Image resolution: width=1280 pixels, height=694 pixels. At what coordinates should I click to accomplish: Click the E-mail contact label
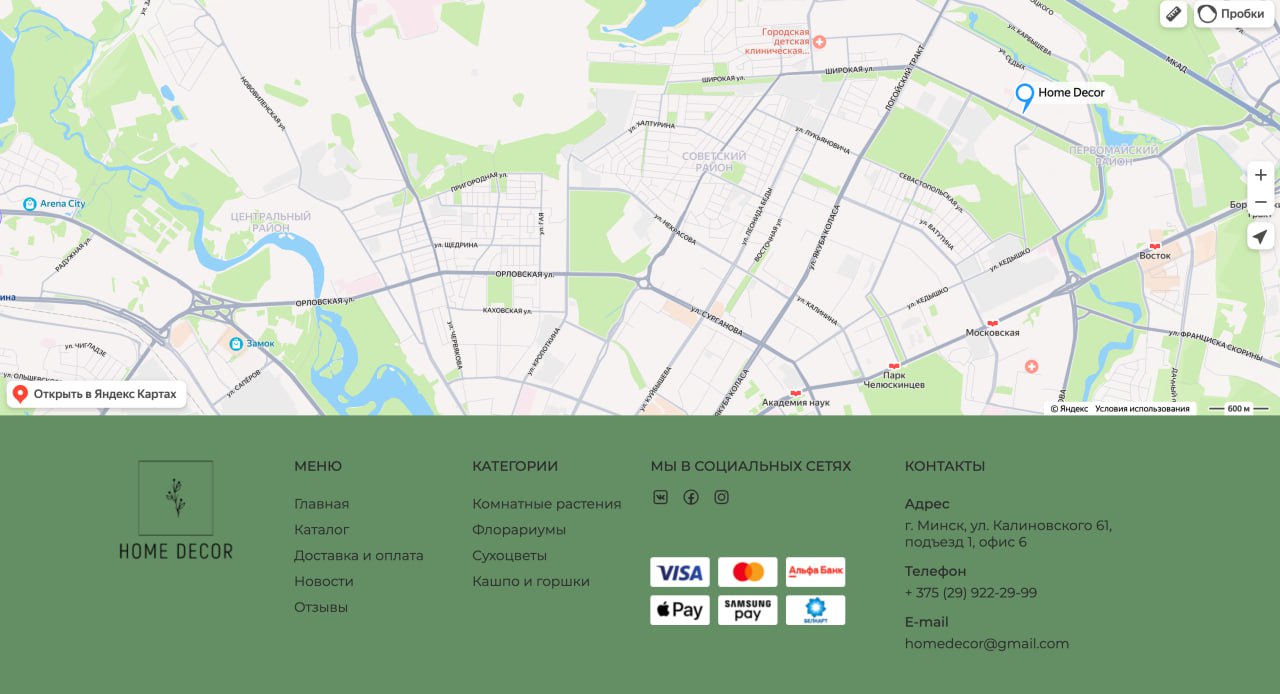click(927, 622)
